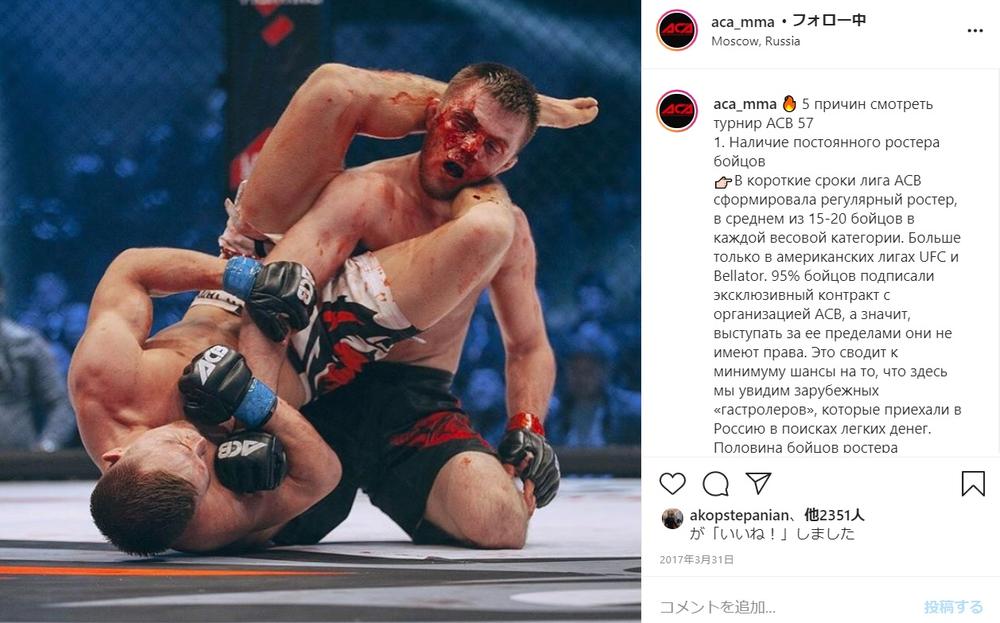Open comments via the speech bubble icon
The height and width of the screenshot is (623, 1000).
(x=716, y=483)
